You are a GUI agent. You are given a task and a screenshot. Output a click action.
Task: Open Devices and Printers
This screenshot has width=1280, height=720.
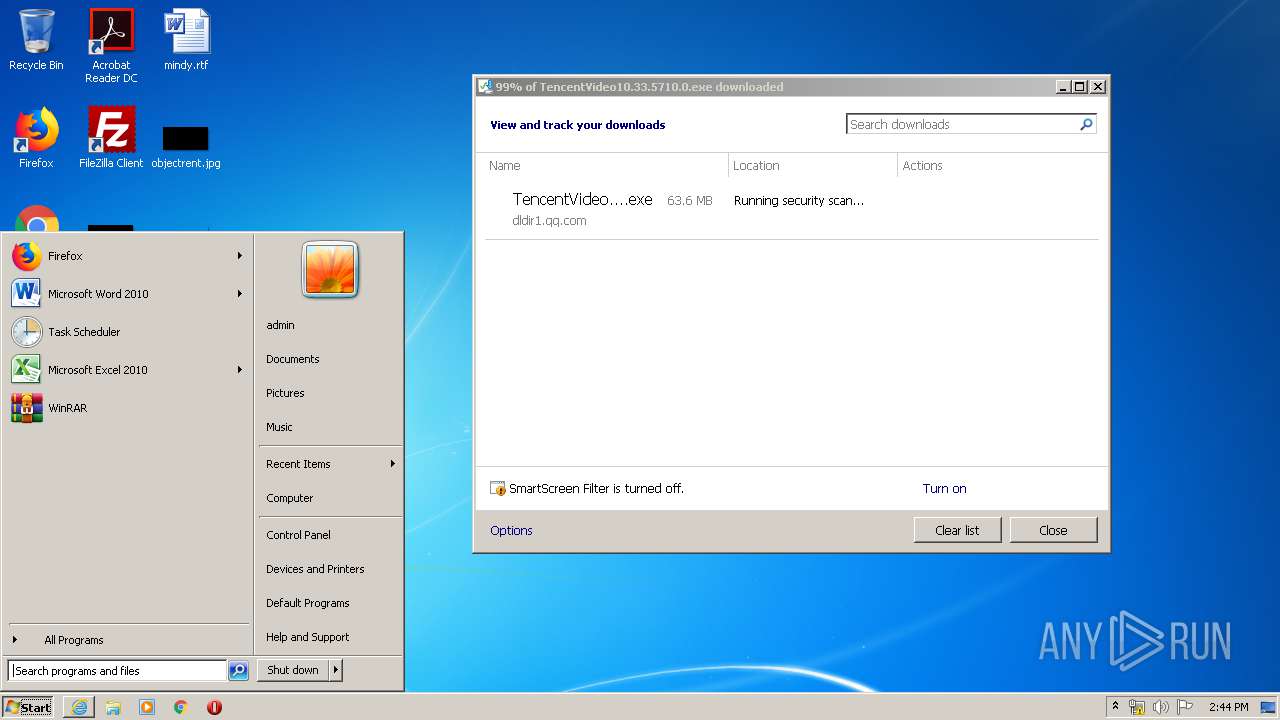point(315,569)
